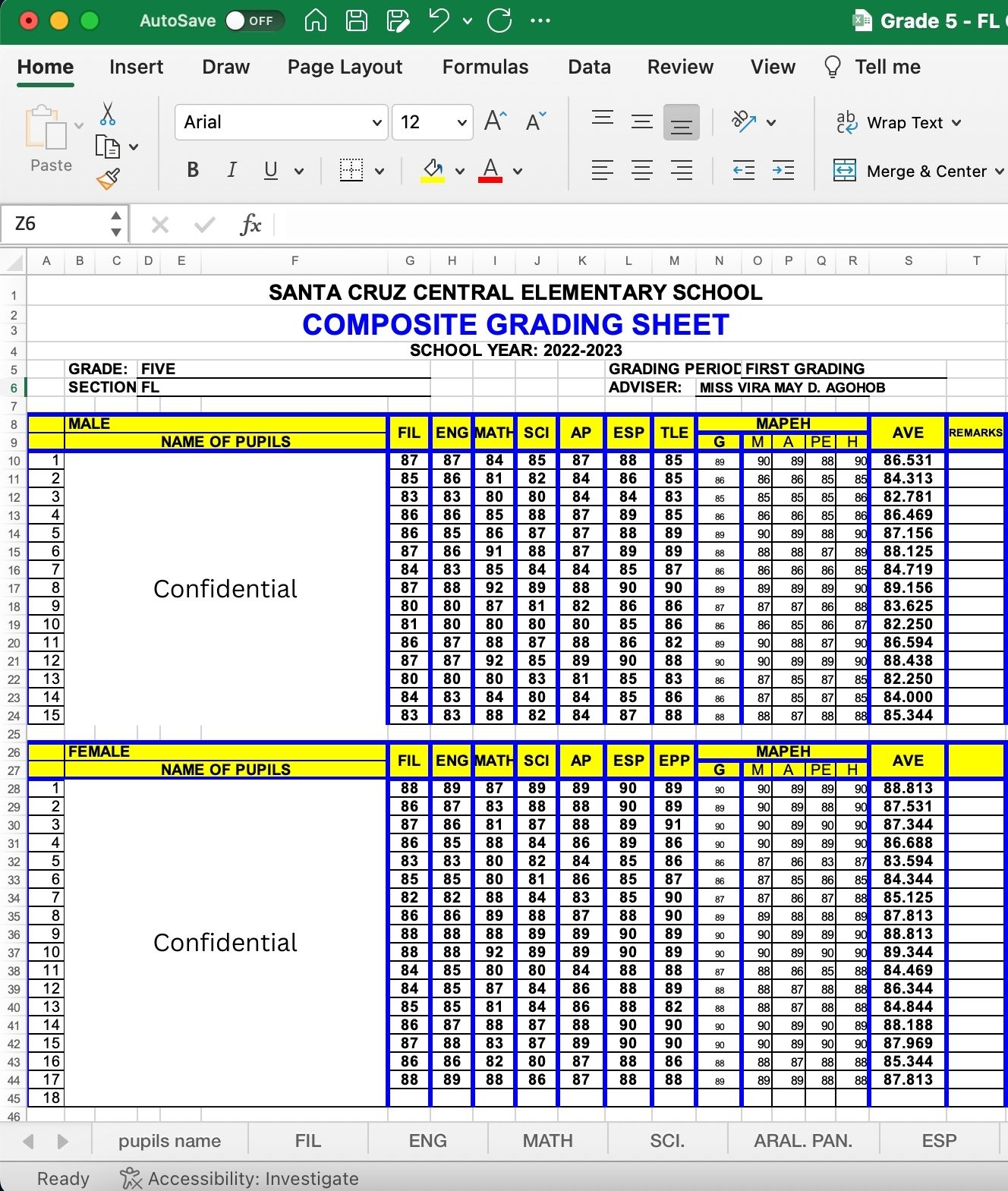
Task: Toggle the AutoSave switch
Action: pyautogui.click(x=254, y=20)
